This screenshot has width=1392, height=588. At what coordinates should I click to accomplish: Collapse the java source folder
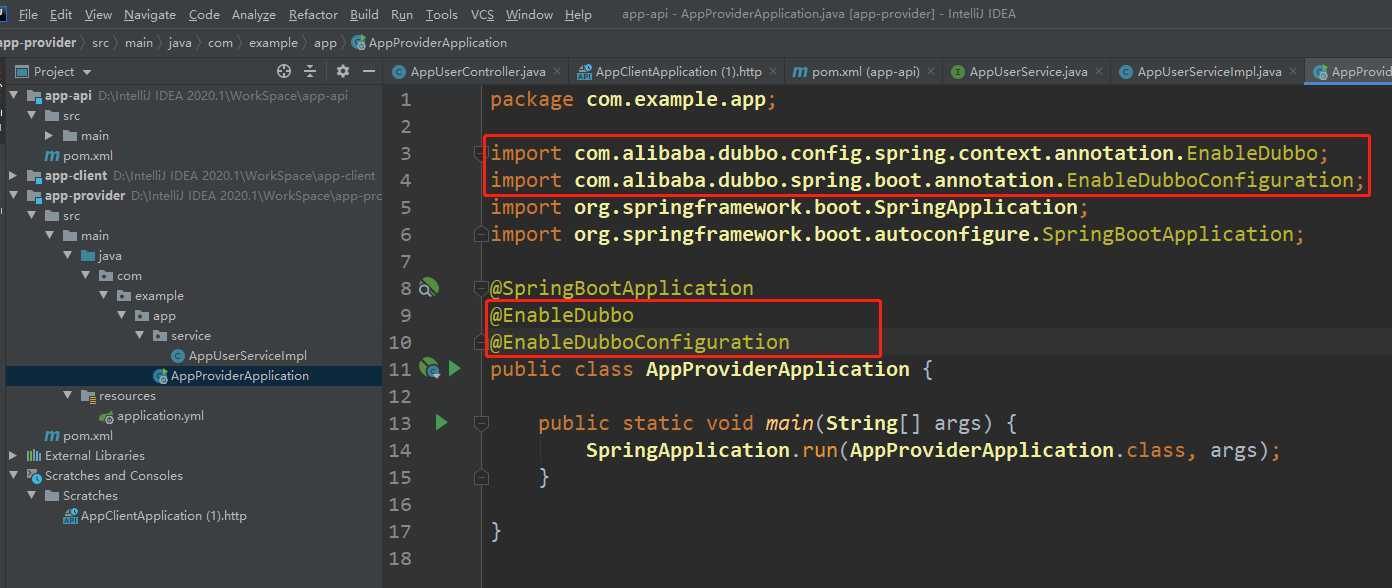point(67,255)
